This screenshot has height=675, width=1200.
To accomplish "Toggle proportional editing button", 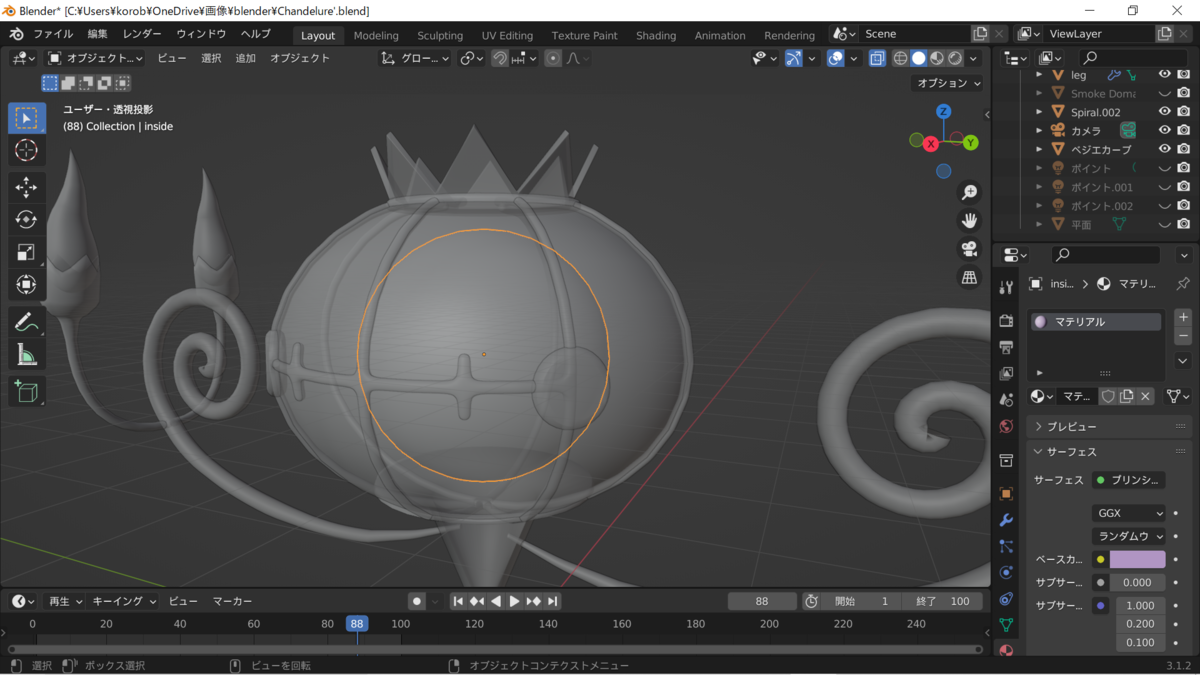I will (553, 58).
